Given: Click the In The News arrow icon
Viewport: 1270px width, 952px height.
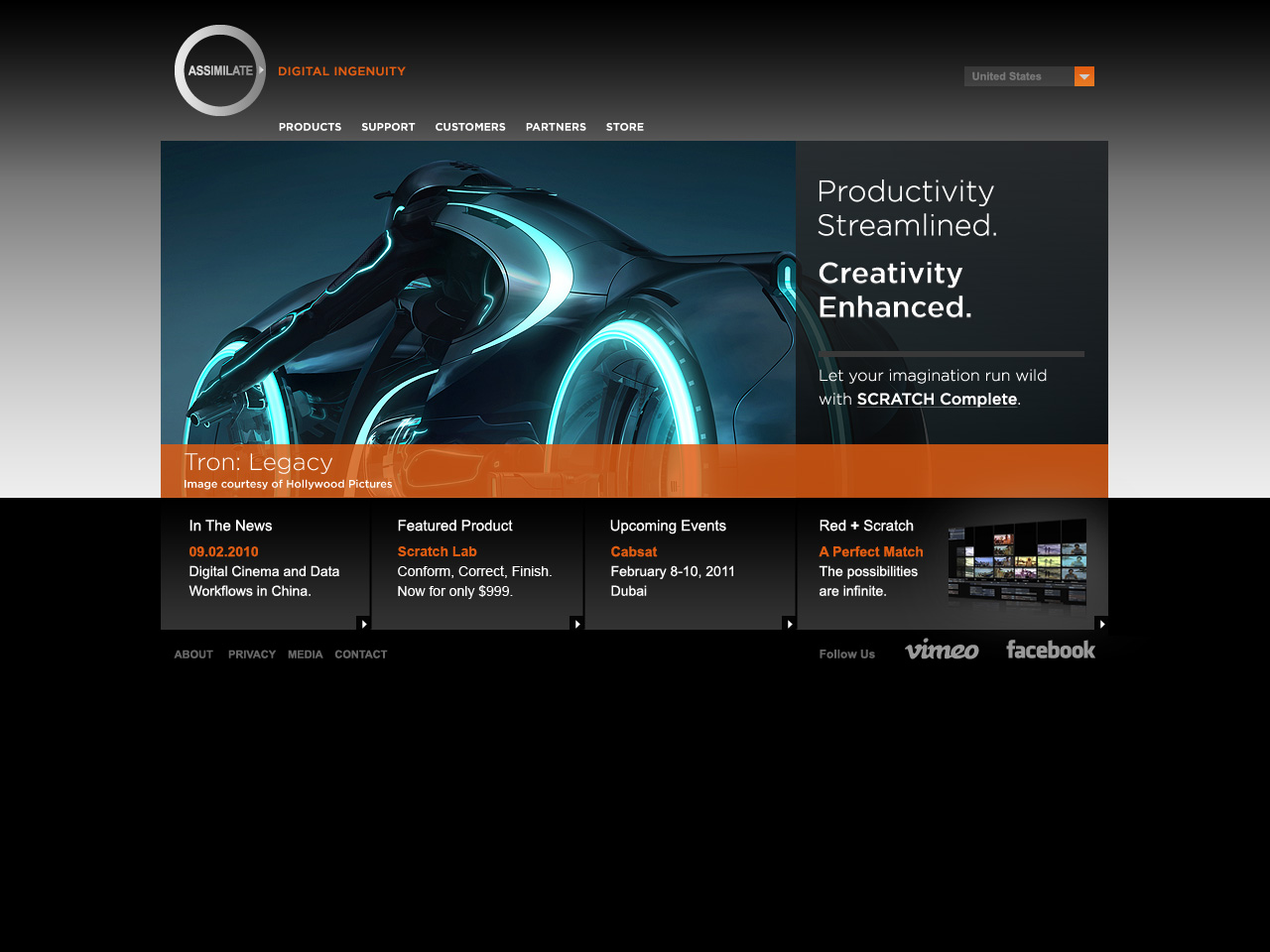Looking at the screenshot, I should (363, 623).
